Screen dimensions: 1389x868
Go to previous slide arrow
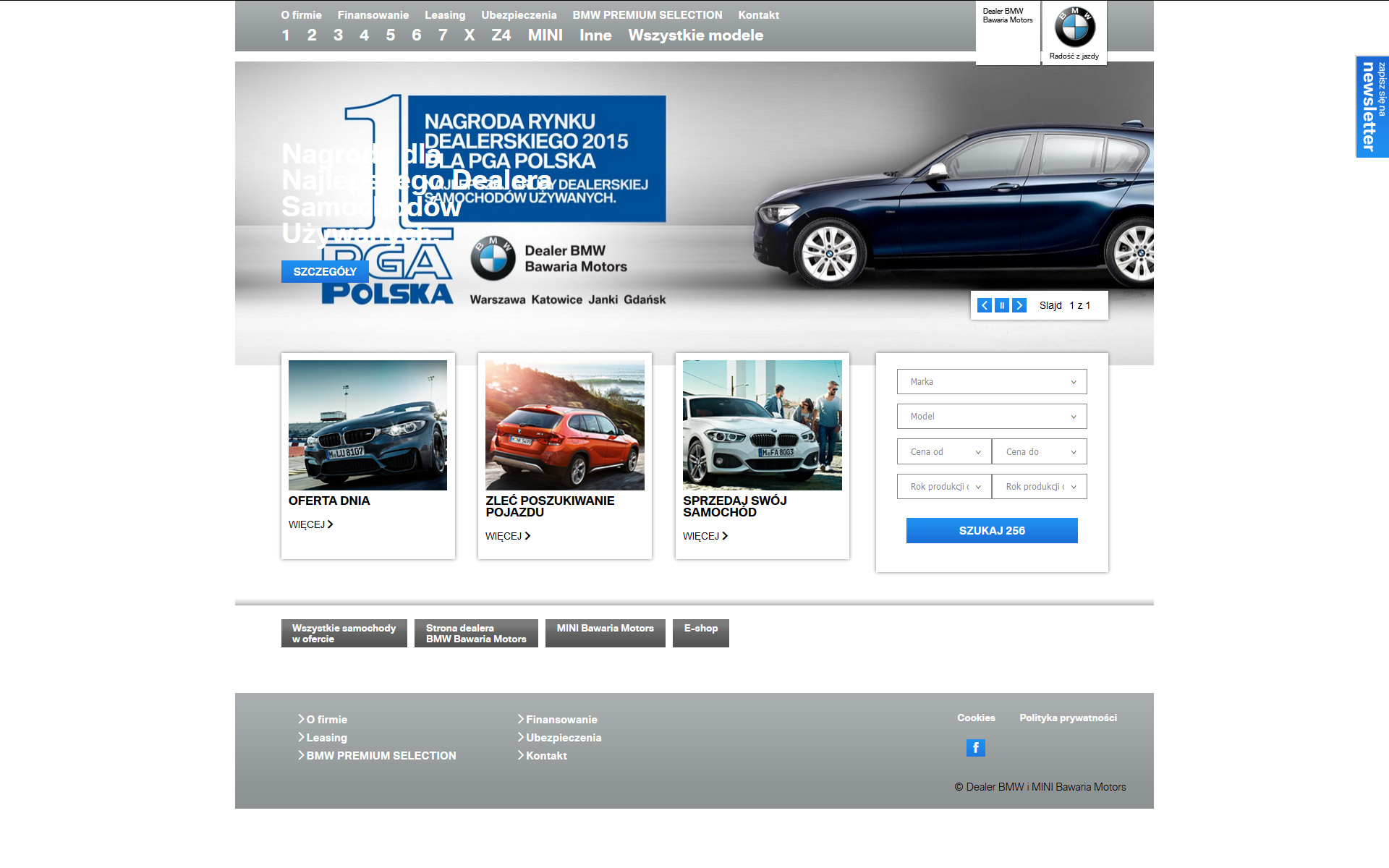pos(985,305)
